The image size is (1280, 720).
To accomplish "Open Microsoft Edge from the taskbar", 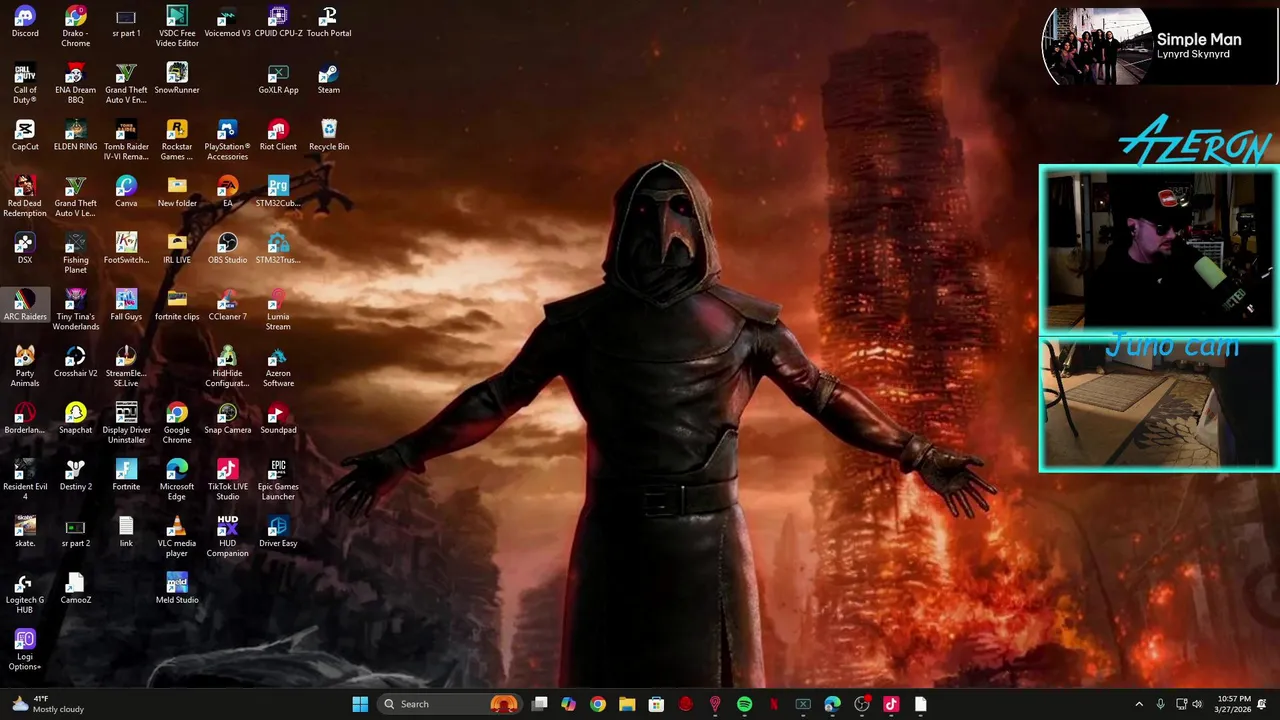I will pyautogui.click(x=832, y=704).
